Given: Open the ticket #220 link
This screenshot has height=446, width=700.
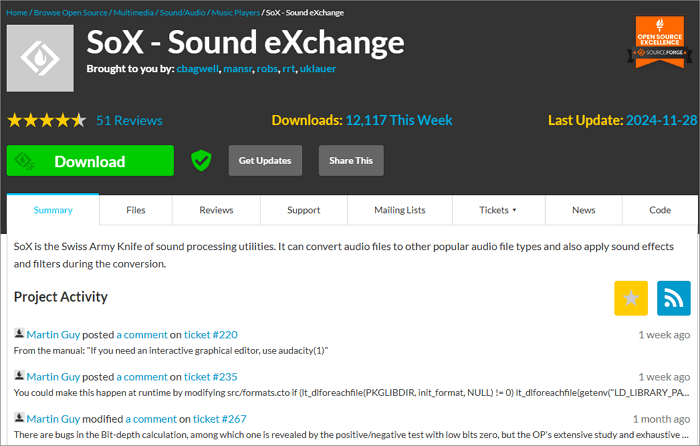Looking at the screenshot, I should [x=211, y=334].
